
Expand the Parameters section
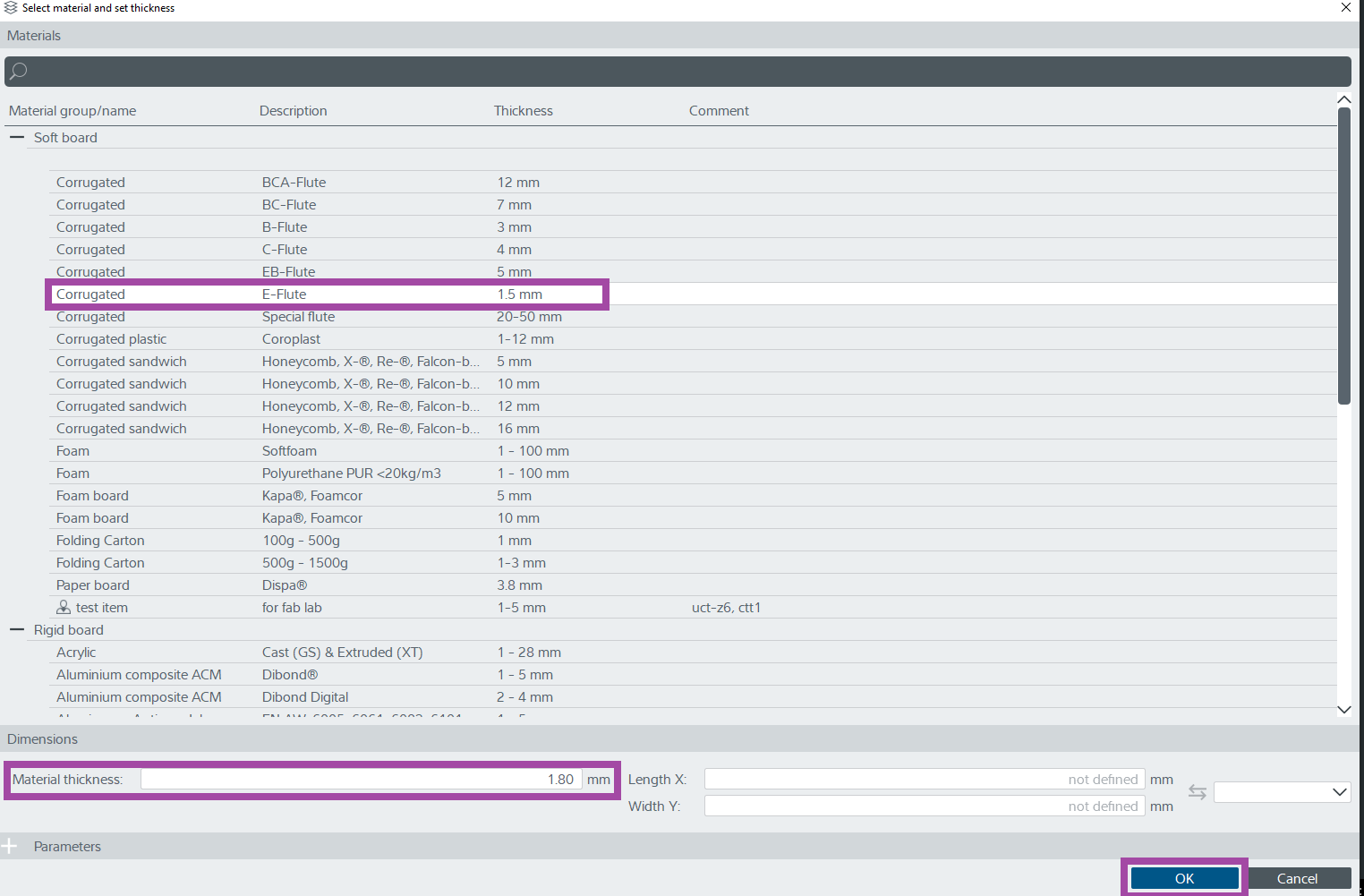[10, 846]
